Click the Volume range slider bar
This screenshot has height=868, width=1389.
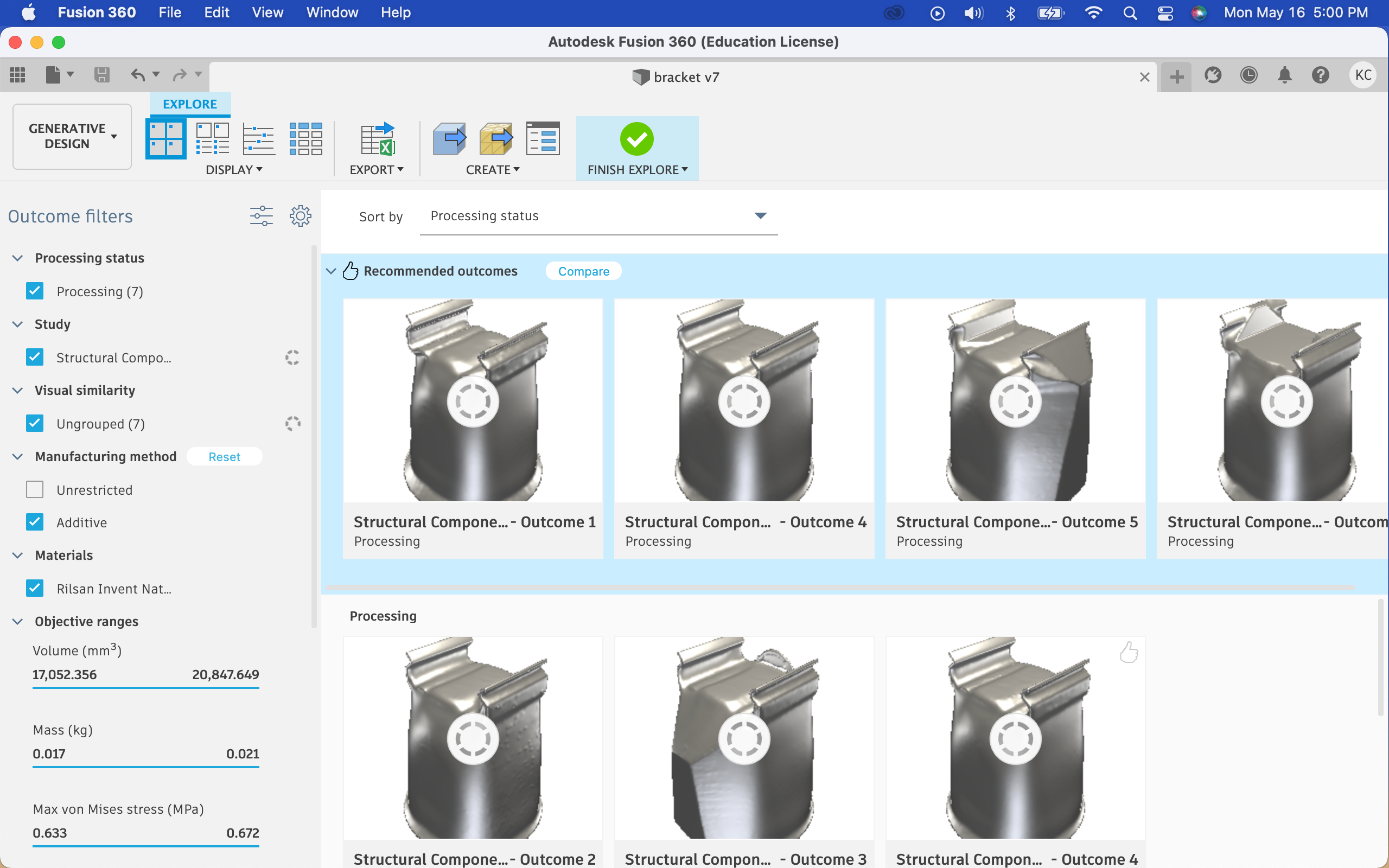[x=146, y=687]
